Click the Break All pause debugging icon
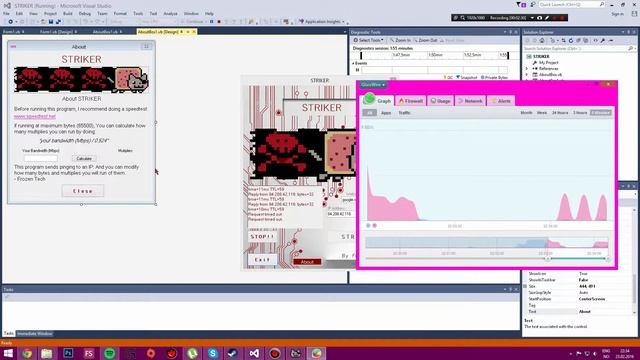640x360 pixels. tap(211, 22)
